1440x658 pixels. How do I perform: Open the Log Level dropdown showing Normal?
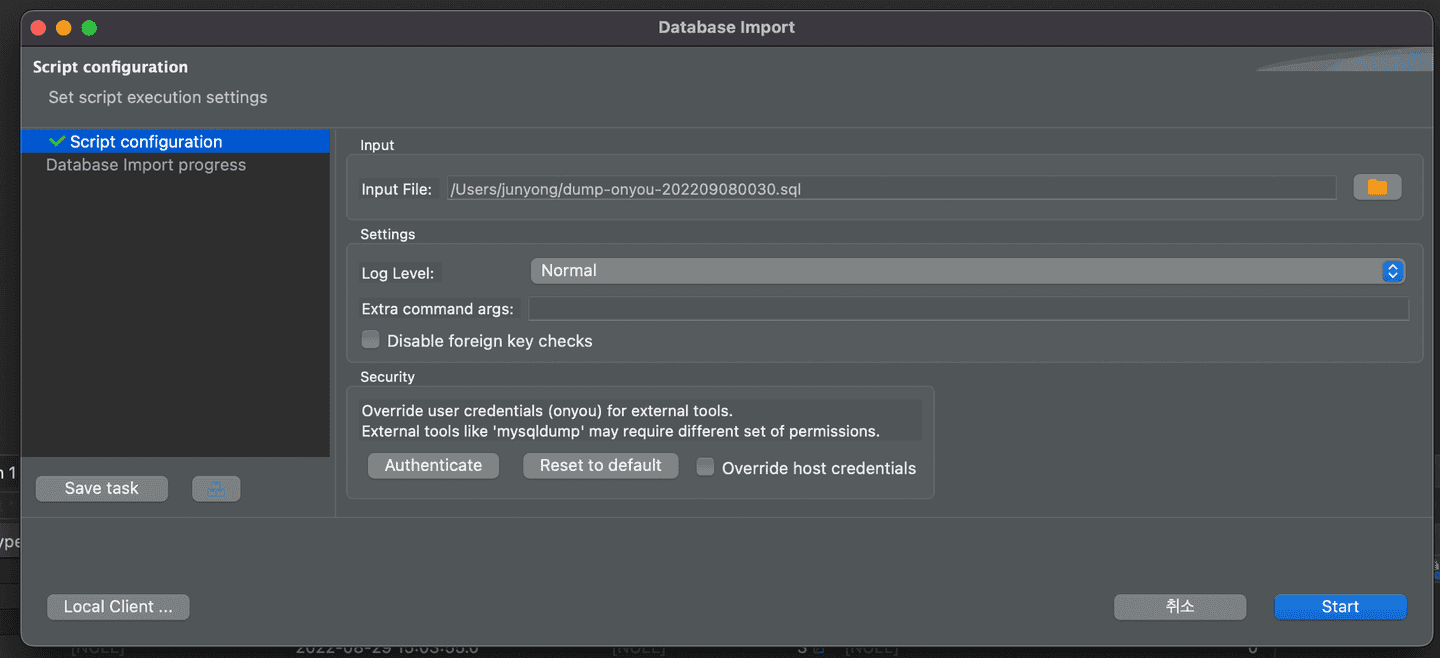coord(960,270)
